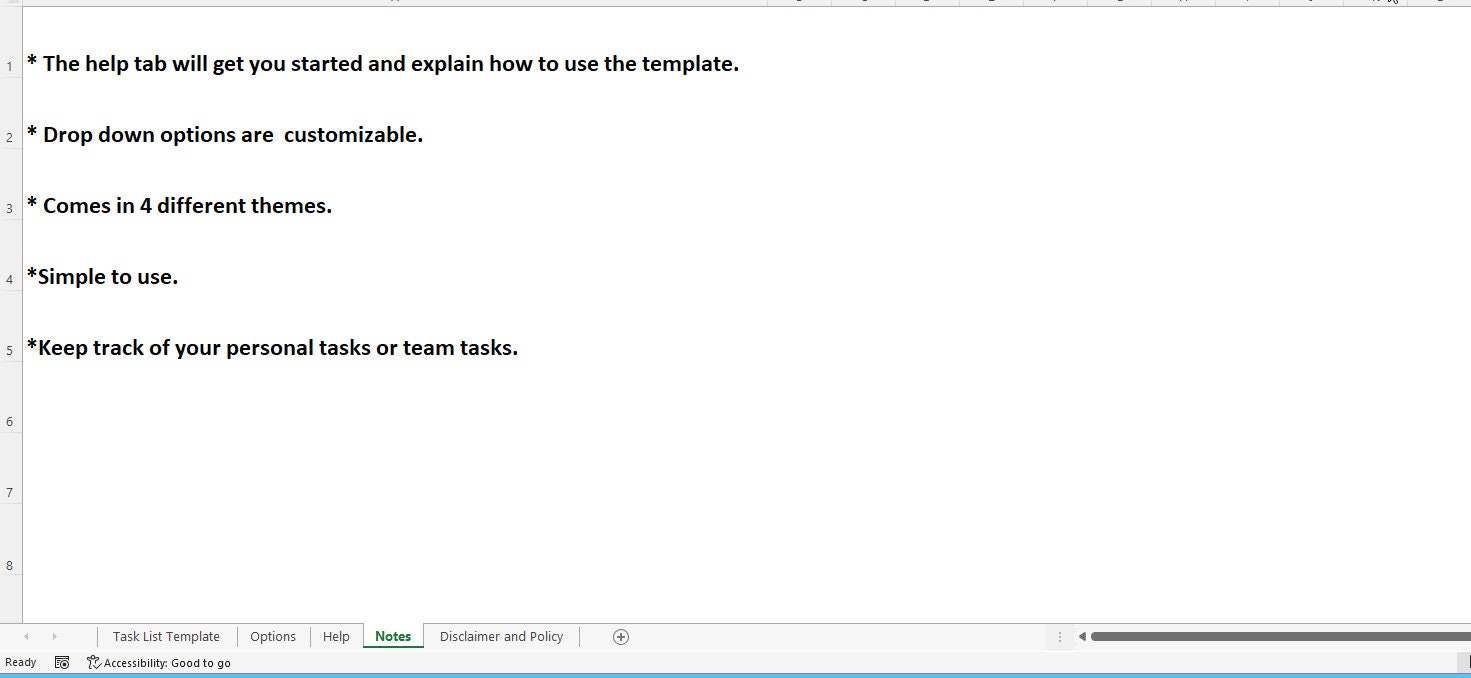Switch to the Task List Template sheet
Image resolution: width=1471 pixels, height=678 pixels.
tap(166, 636)
